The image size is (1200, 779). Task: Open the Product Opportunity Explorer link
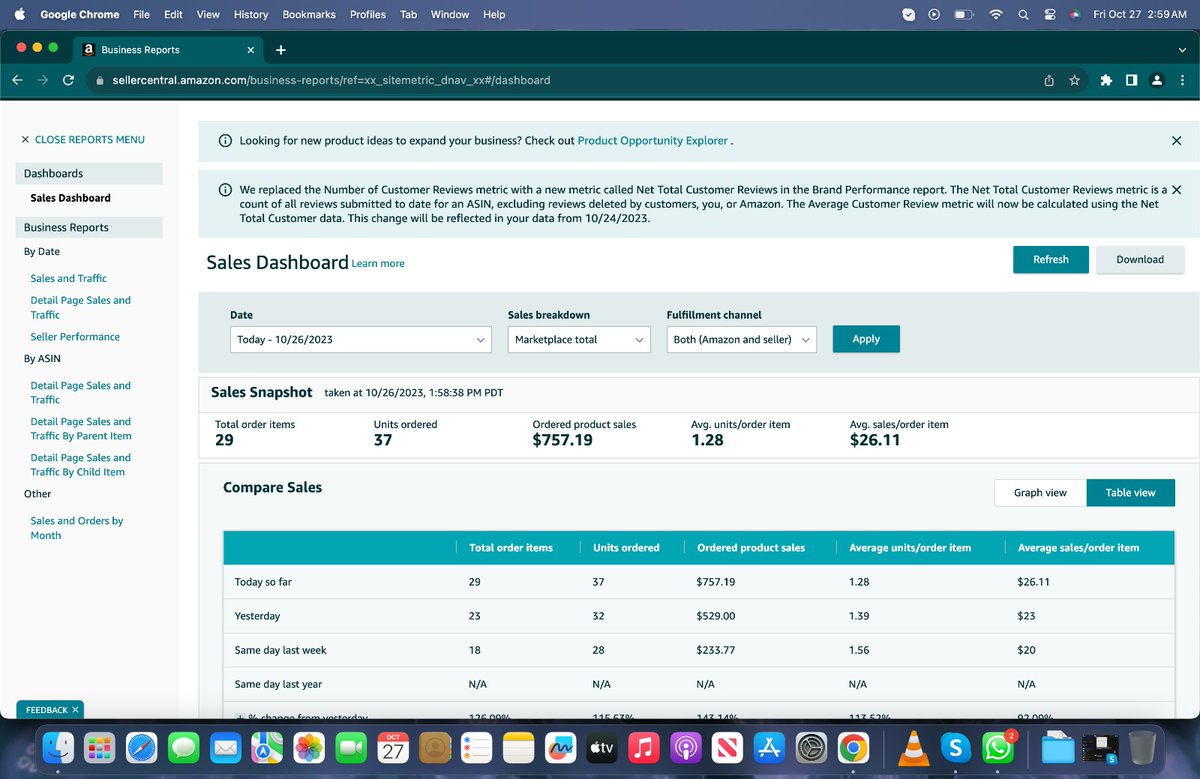[x=653, y=141]
